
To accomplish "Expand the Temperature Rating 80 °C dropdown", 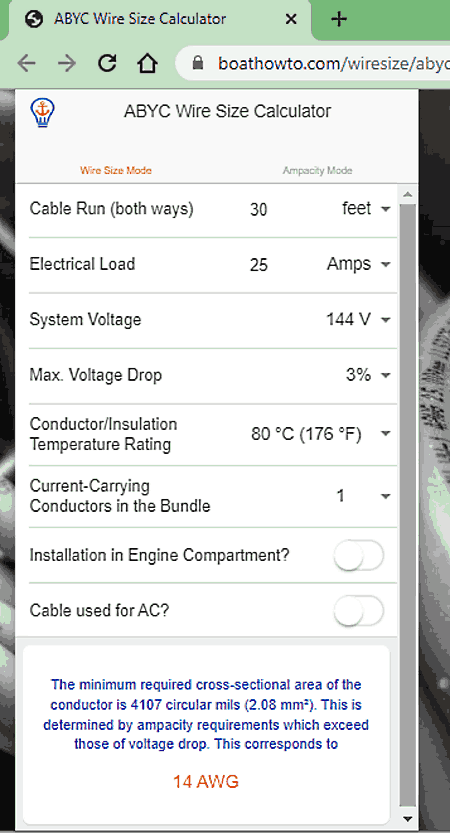I will click(x=321, y=434).
